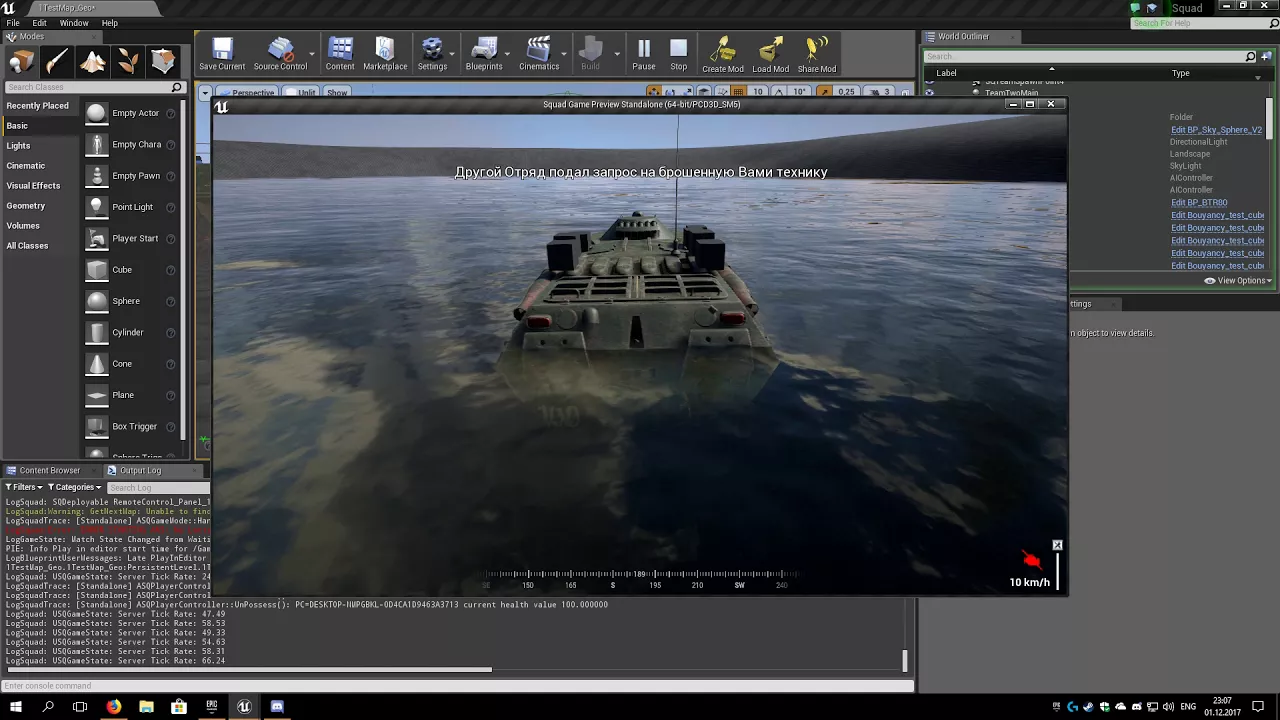Click the Search Classes input field

(94, 87)
